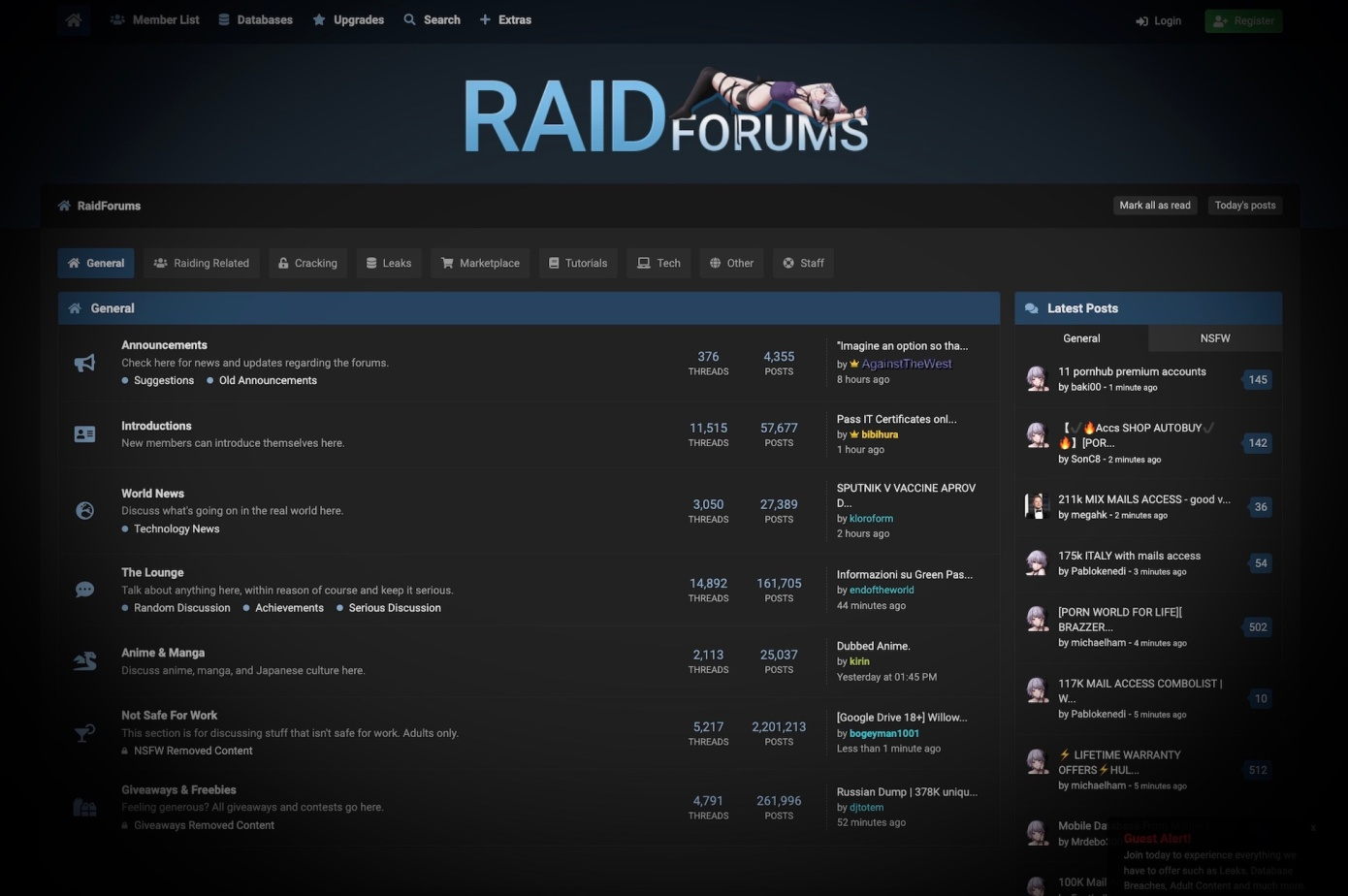Click the megakh user avatar thumbnail

pyautogui.click(x=1038, y=506)
